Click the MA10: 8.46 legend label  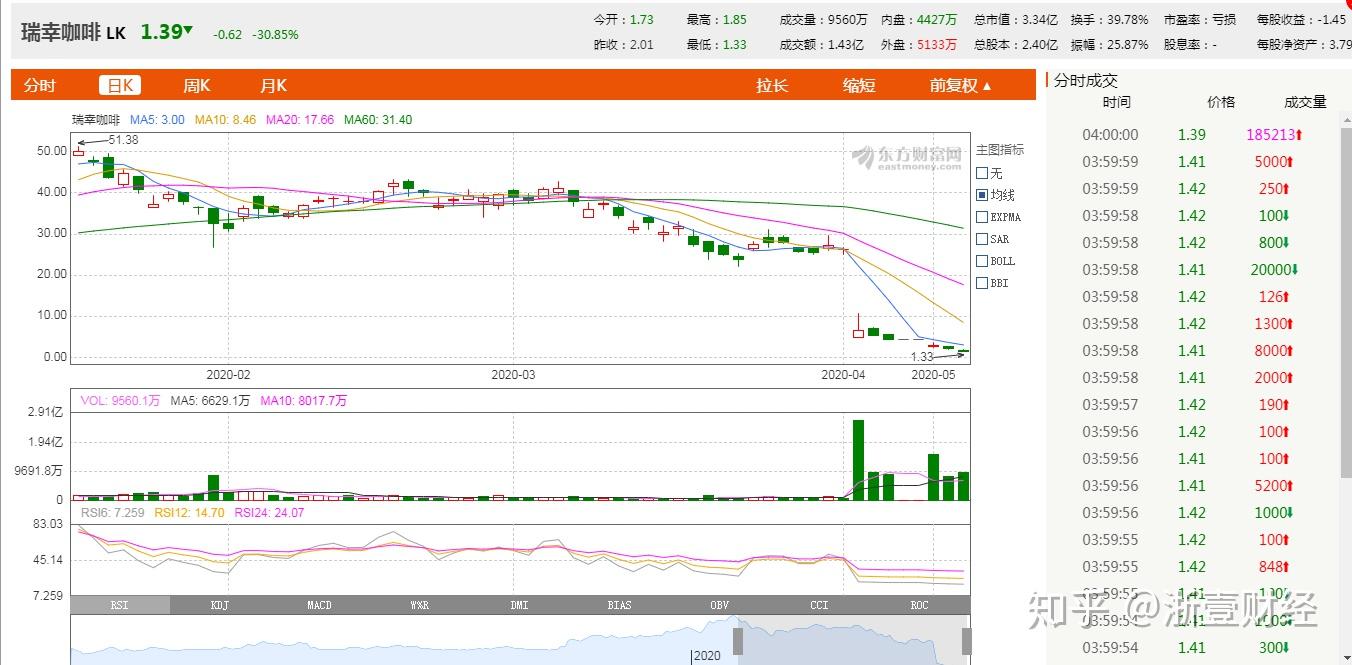click(225, 119)
